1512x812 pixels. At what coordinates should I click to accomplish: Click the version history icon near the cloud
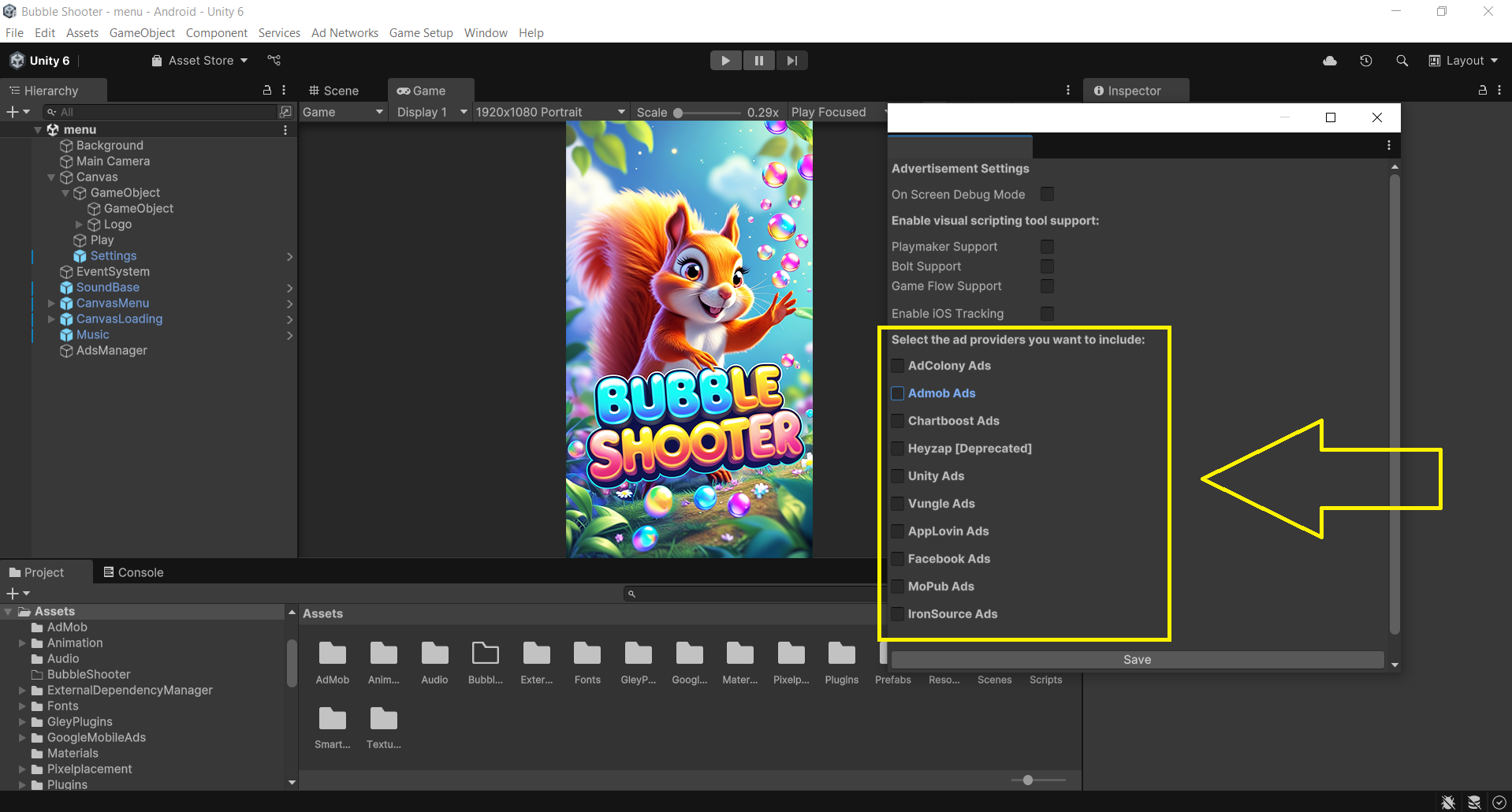pyautogui.click(x=1365, y=60)
